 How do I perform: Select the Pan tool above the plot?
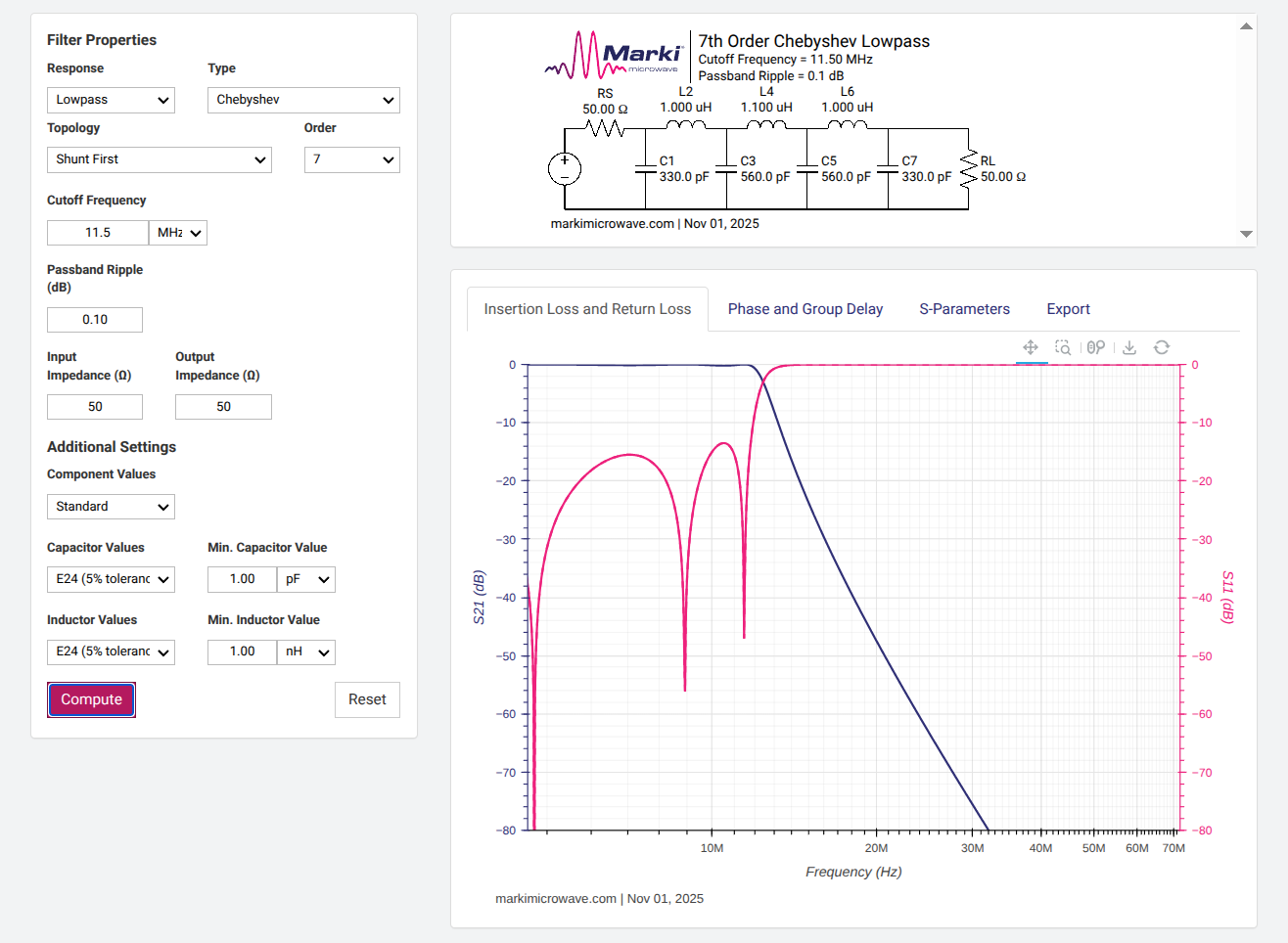coord(1031,347)
